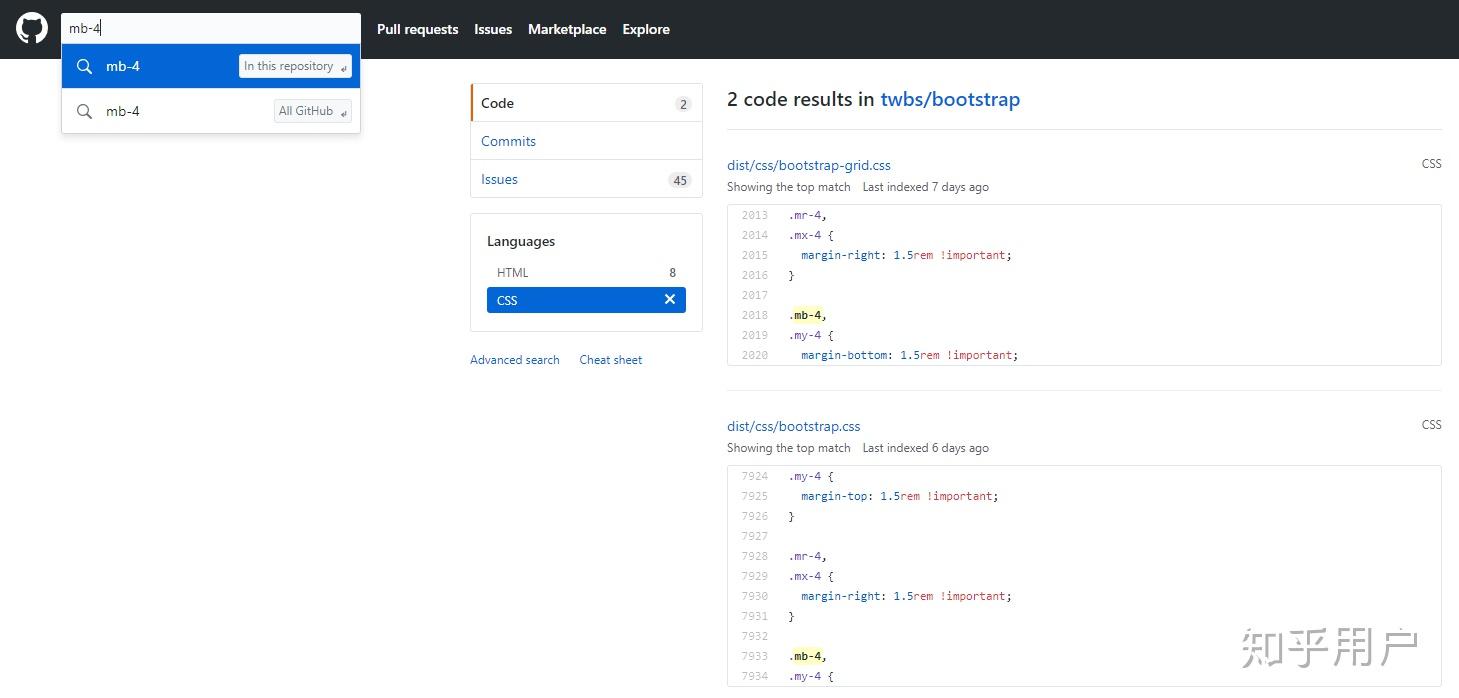Open dist/css/bootstrap.css file result
1459x698 pixels.
tap(794, 426)
